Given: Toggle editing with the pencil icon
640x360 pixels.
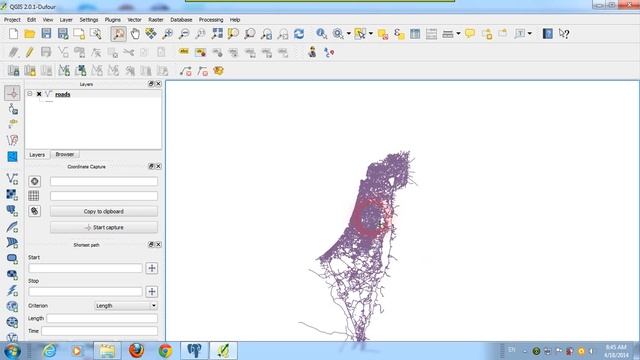Looking at the screenshot, I should pyautogui.click(x=29, y=52).
